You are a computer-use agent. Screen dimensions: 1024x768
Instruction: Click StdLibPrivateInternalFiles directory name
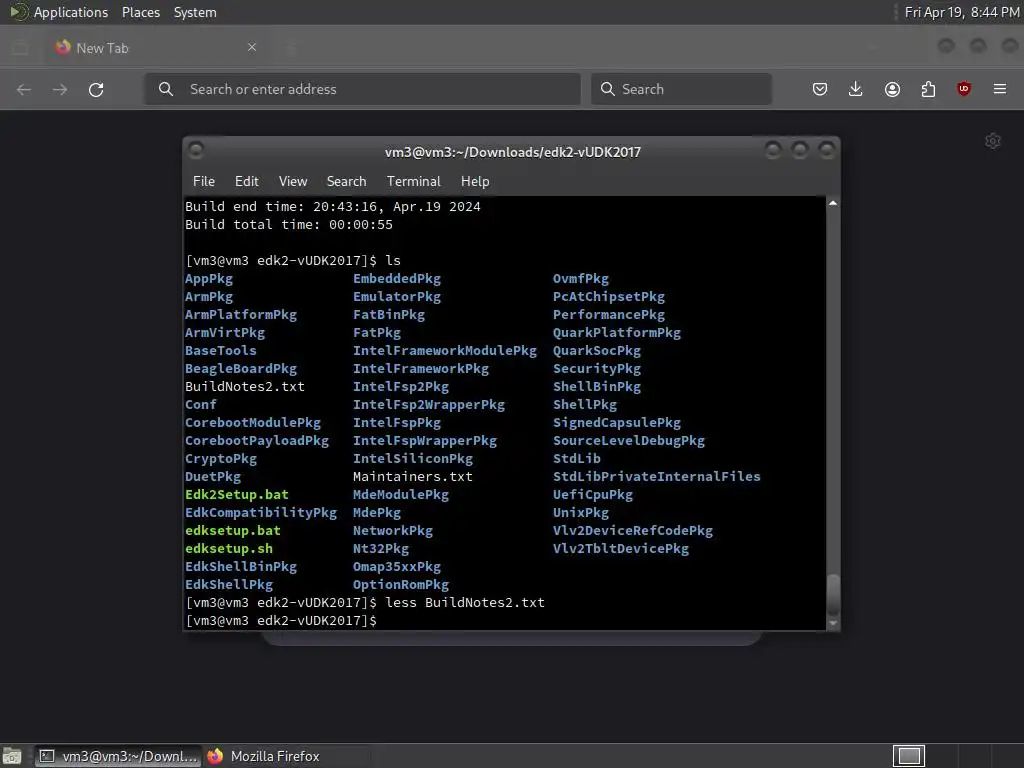656,477
